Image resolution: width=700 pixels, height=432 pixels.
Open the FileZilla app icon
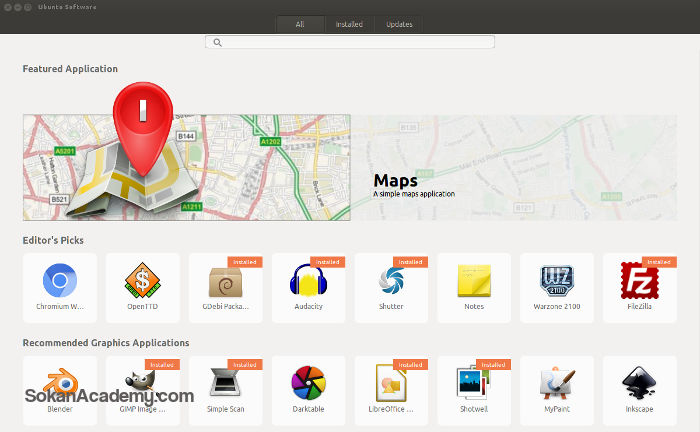tap(640, 280)
